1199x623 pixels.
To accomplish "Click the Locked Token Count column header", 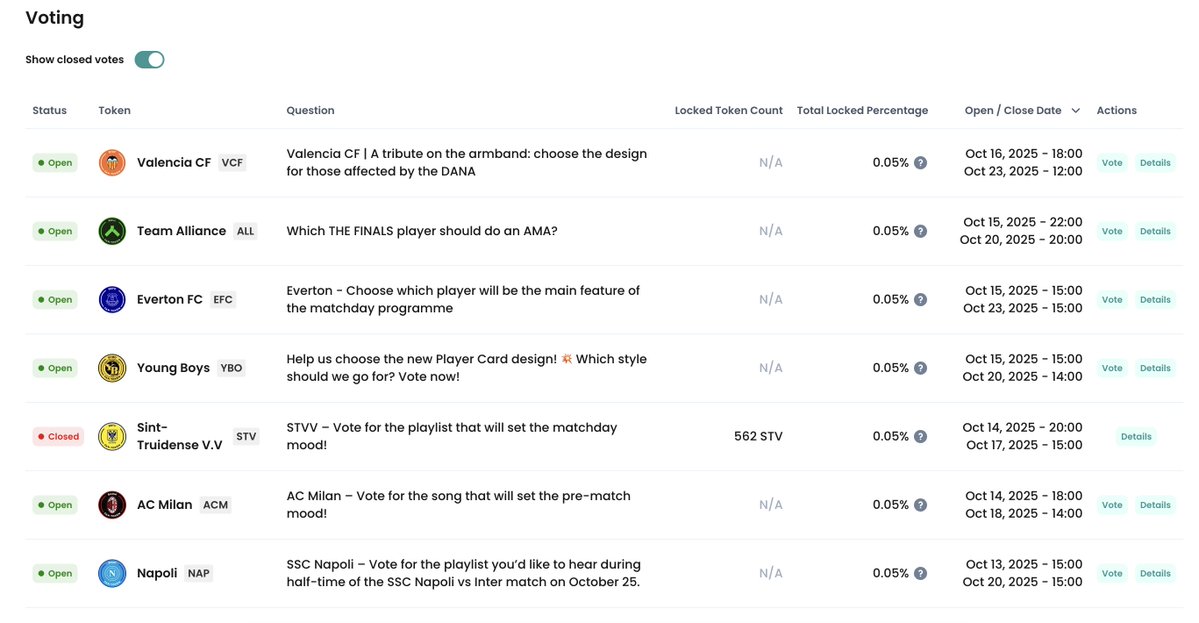I will pos(728,111).
